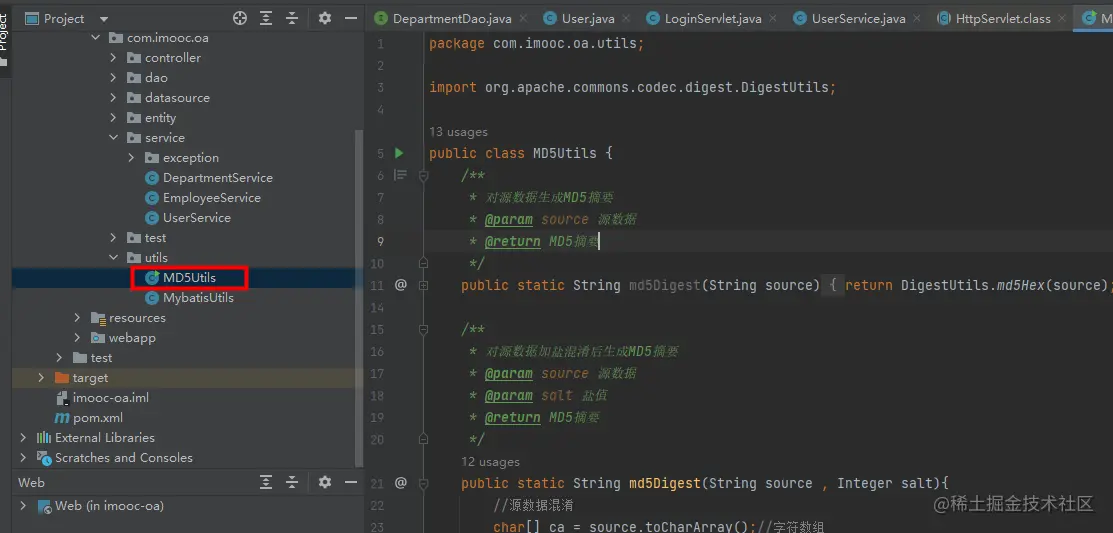Image resolution: width=1113 pixels, height=533 pixels.
Task: Select MybatisUtils in the project tree
Action: pos(198,298)
